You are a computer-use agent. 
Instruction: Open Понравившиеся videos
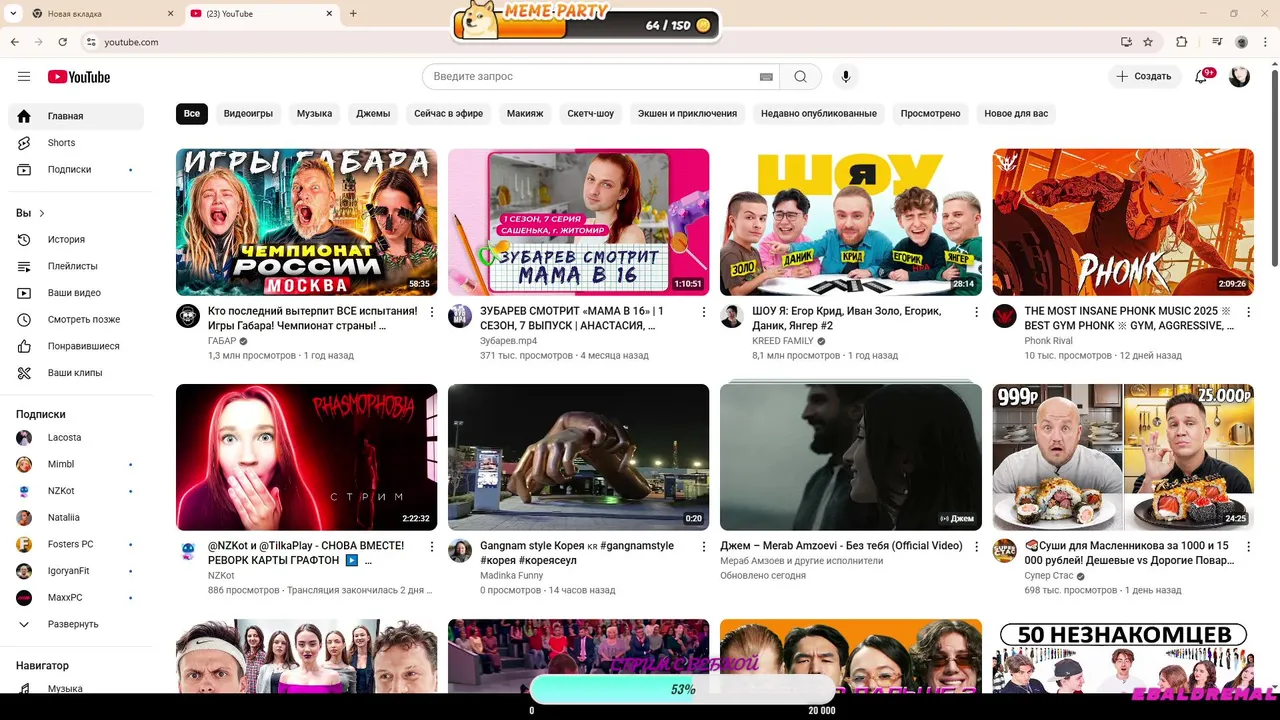point(76,346)
